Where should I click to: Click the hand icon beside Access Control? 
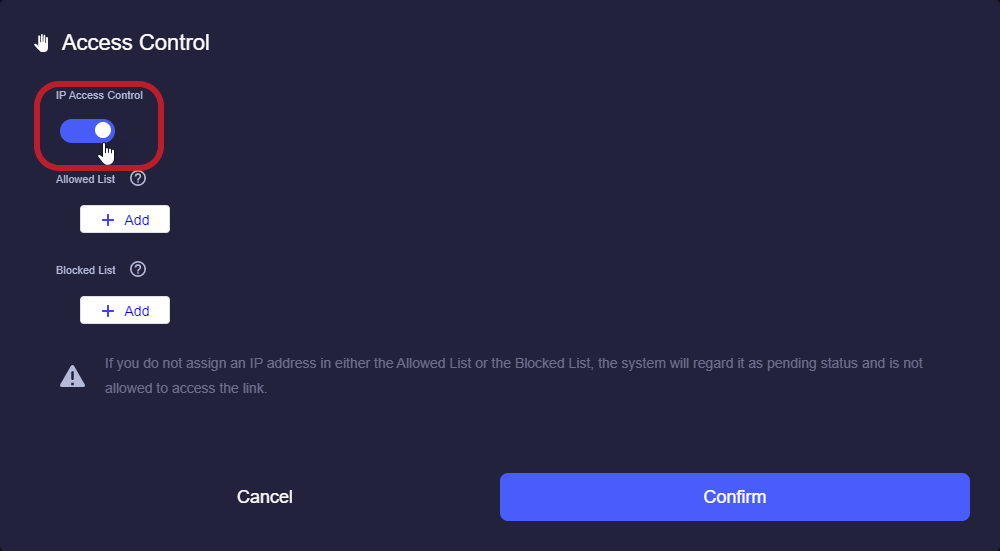click(41, 43)
